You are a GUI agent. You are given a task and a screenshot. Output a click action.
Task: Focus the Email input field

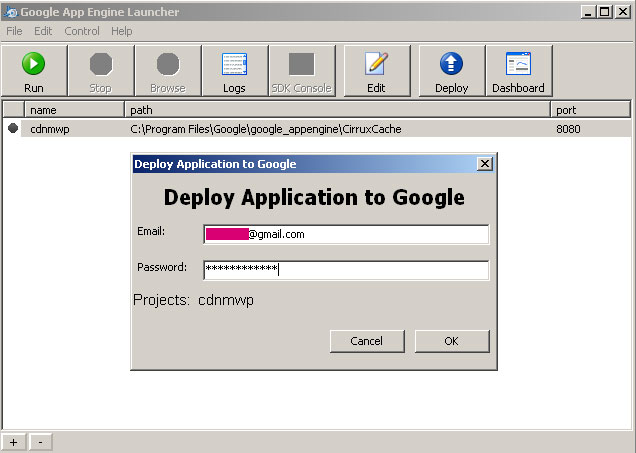point(346,234)
